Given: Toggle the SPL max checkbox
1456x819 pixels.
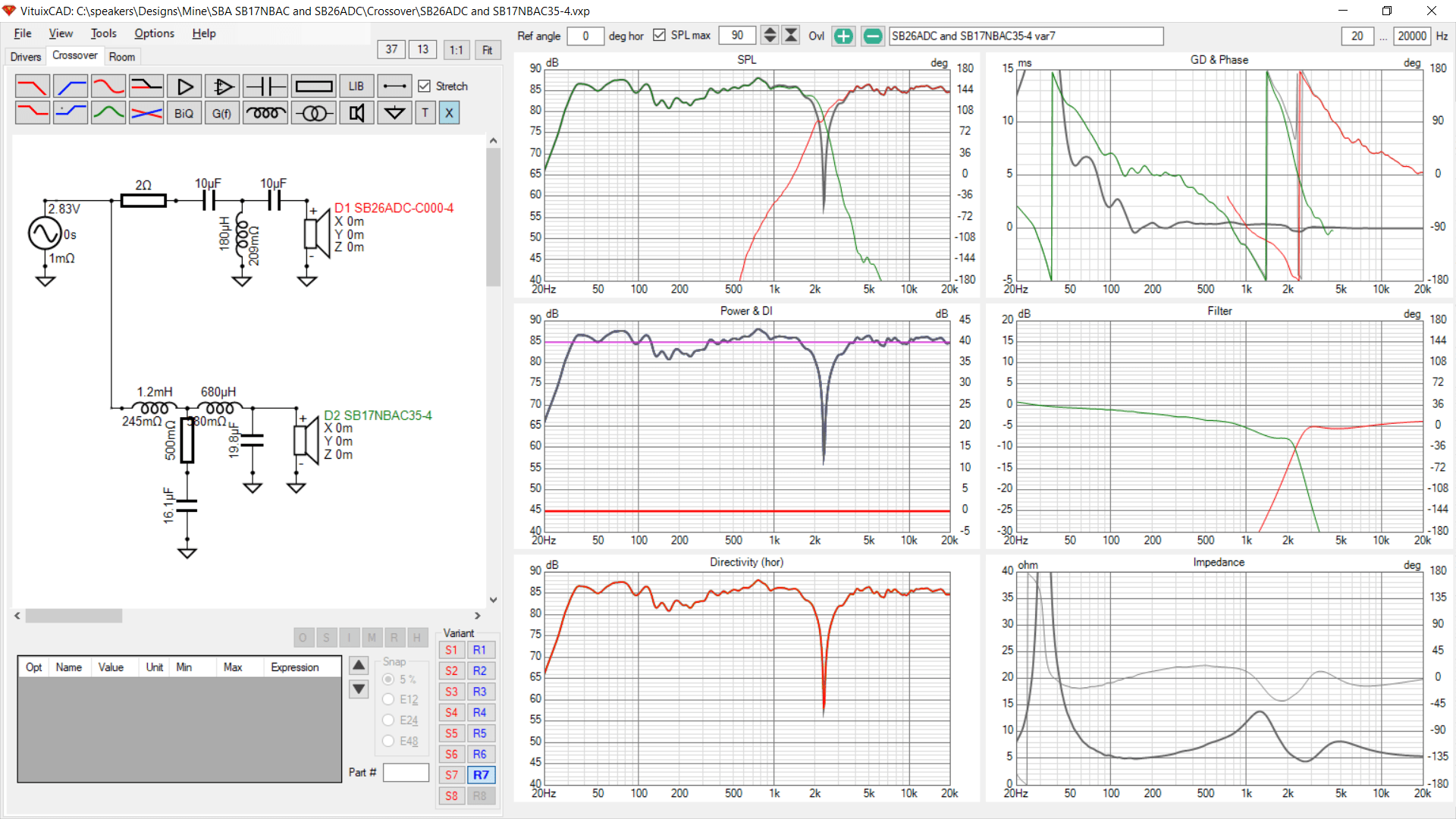Looking at the screenshot, I should 659,36.
